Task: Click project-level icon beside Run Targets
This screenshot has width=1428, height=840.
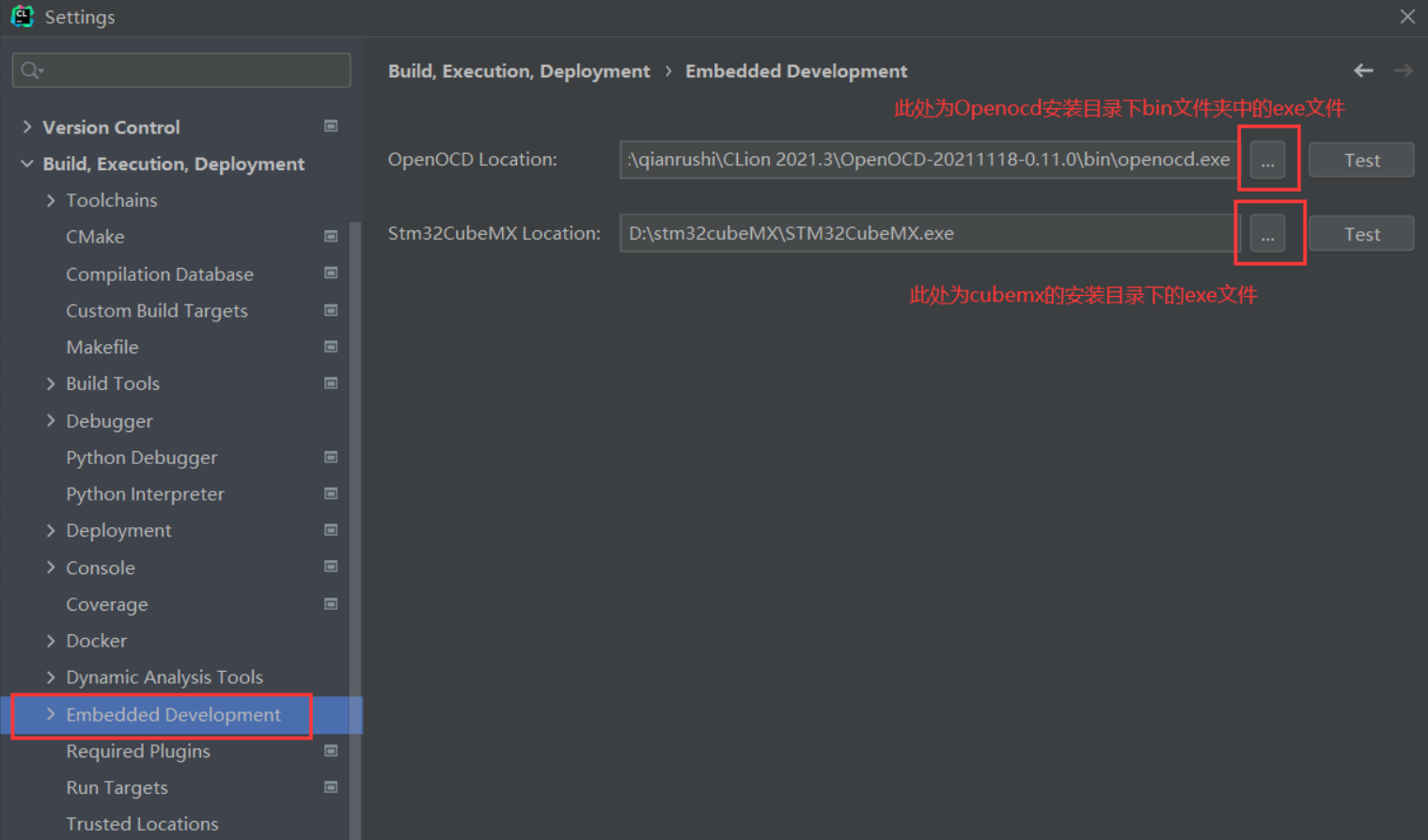Action: click(331, 787)
